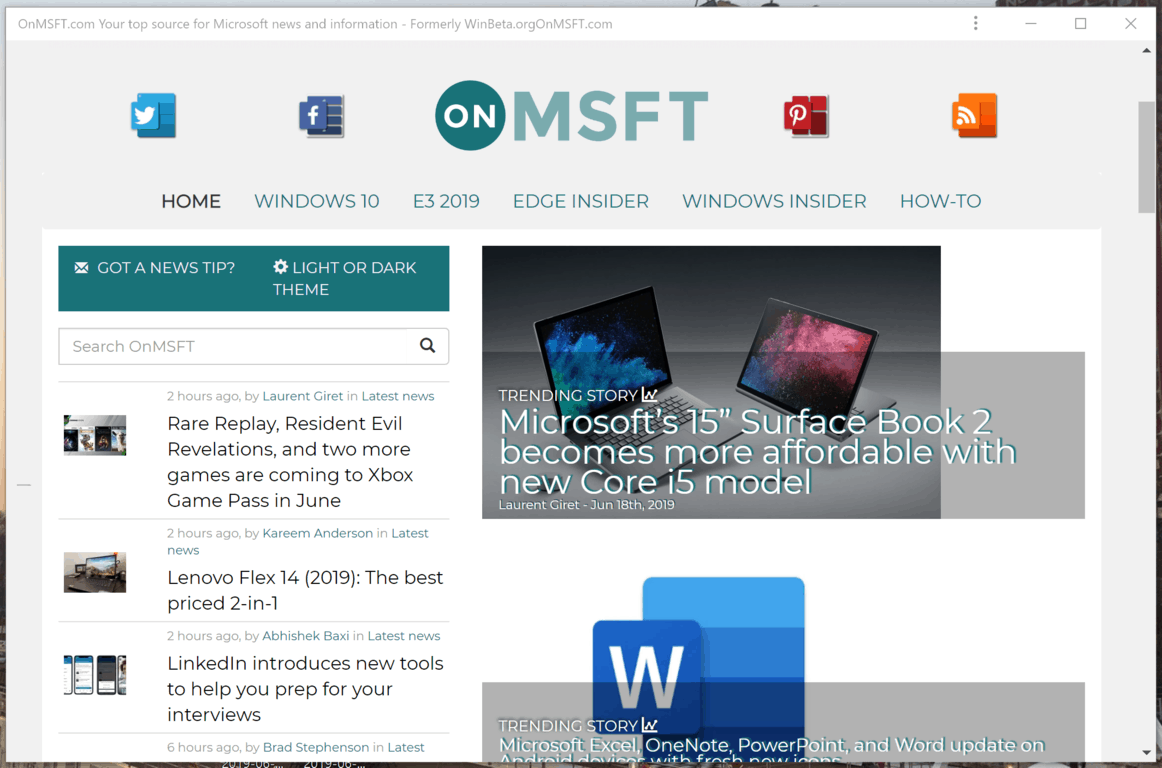
Task: Click the page's vertical scrollbar thumb
Action: tap(1146, 157)
